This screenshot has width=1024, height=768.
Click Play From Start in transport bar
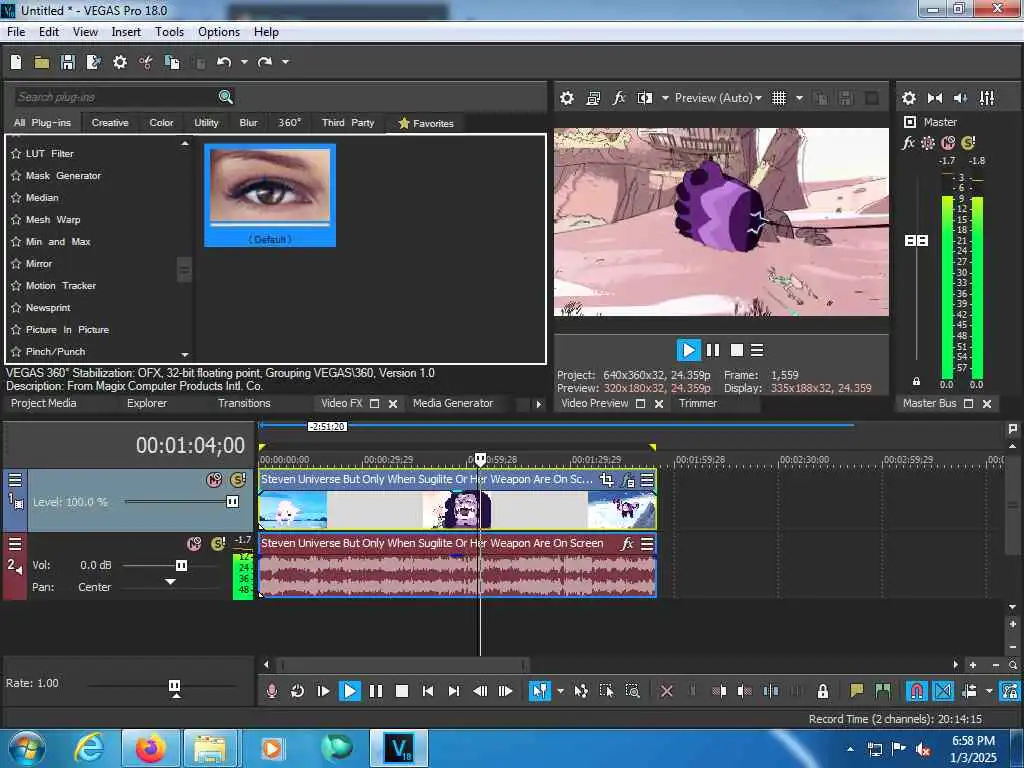pyautogui.click(x=323, y=691)
